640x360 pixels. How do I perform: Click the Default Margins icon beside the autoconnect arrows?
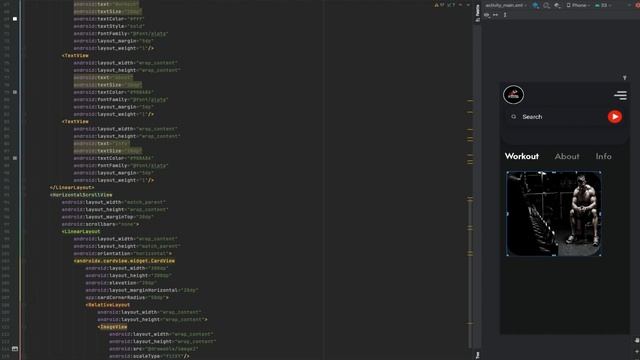tap(505, 15)
